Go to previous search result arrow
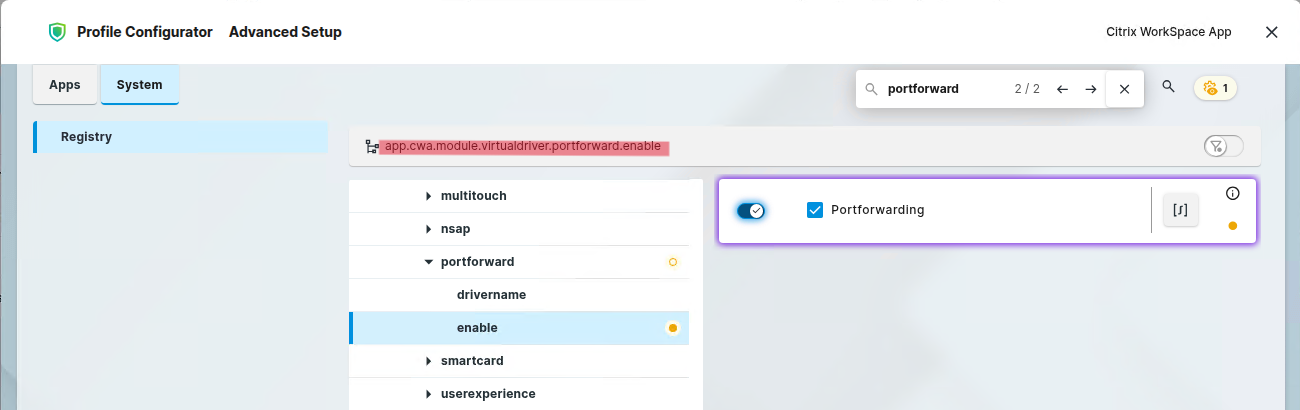The image size is (1300, 410). 1062,89
